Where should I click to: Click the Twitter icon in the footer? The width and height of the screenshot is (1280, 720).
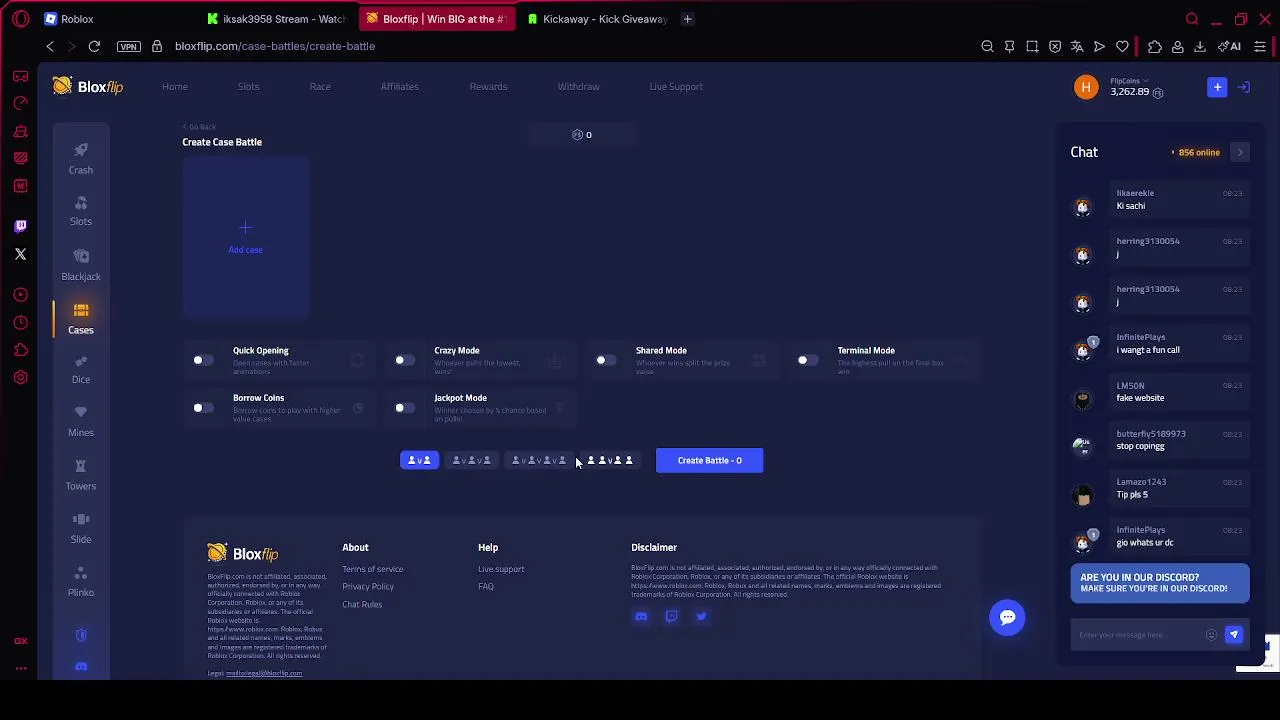(702, 616)
